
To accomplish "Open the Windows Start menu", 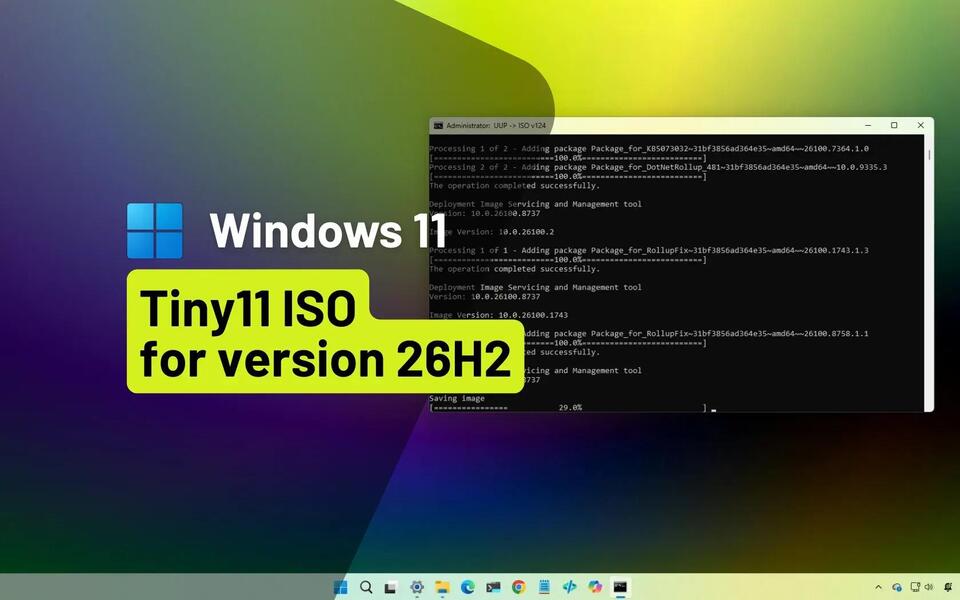I will [x=340, y=587].
